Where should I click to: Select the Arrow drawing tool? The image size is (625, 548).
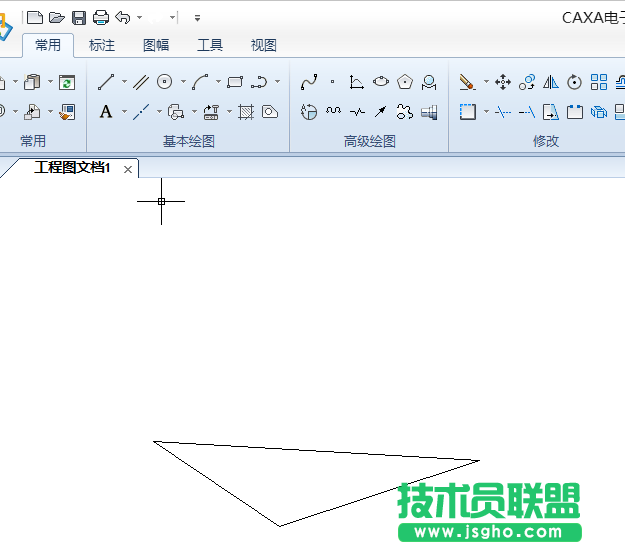[x=381, y=112]
